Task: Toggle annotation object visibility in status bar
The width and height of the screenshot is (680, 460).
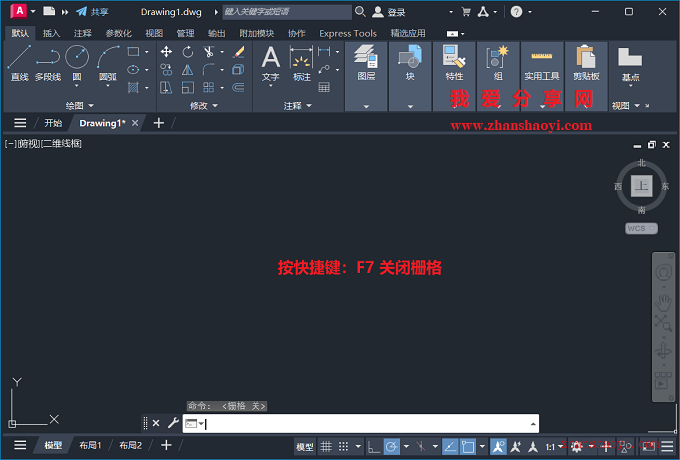Action: pos(498,446)
